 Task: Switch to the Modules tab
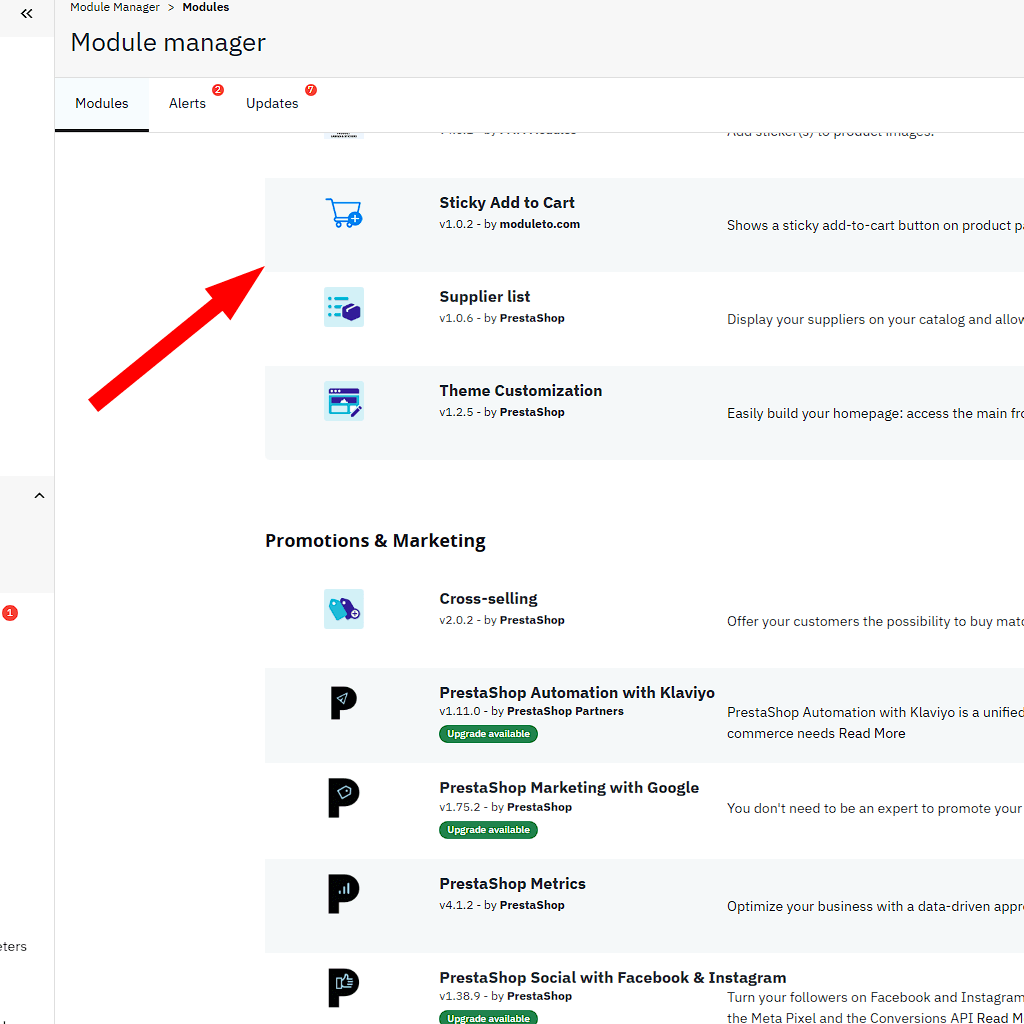point(102,104)
